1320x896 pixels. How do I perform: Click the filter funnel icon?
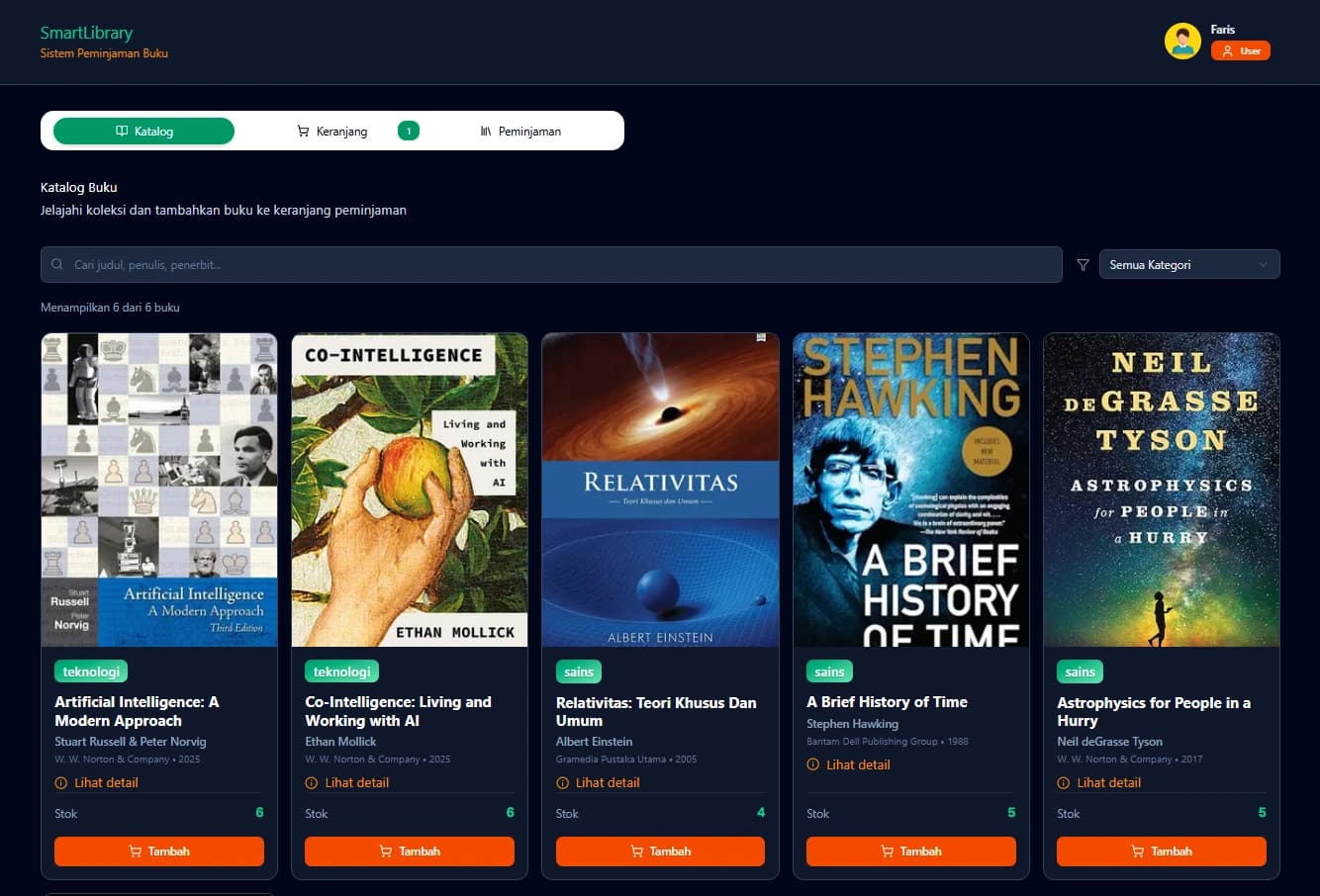click(x=1083, y=265)
